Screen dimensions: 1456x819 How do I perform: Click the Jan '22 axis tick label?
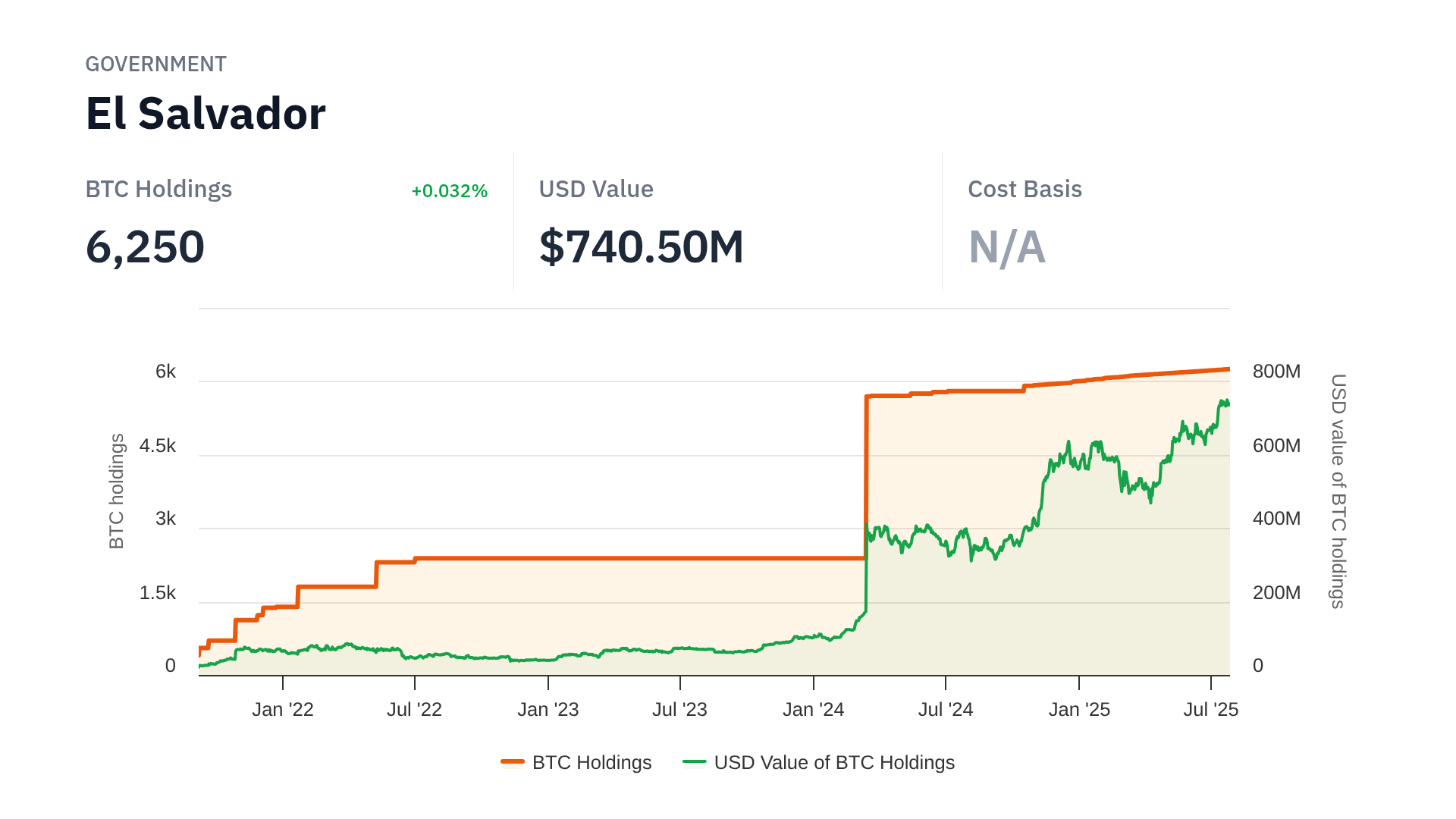click(282, 710)
